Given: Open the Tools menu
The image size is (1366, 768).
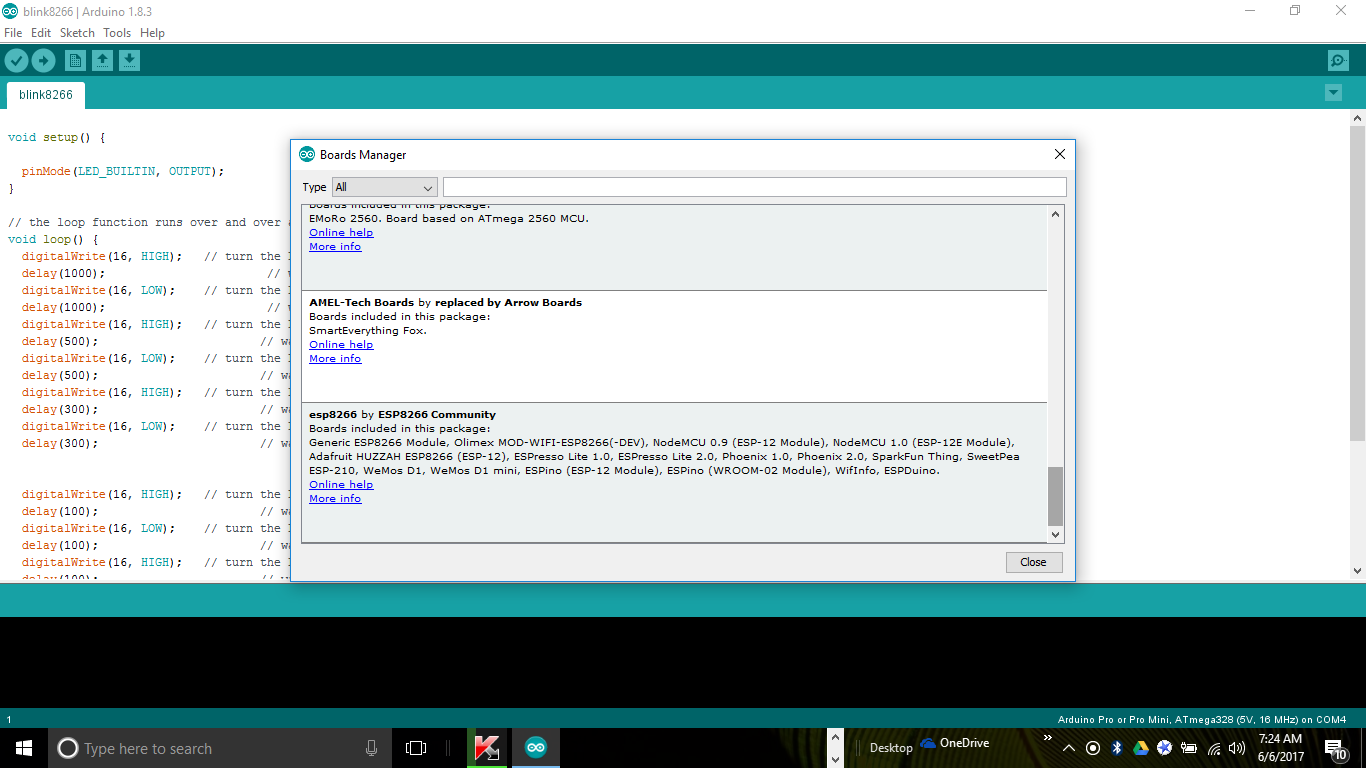Looking at the screenshot, I should (117, 33).
